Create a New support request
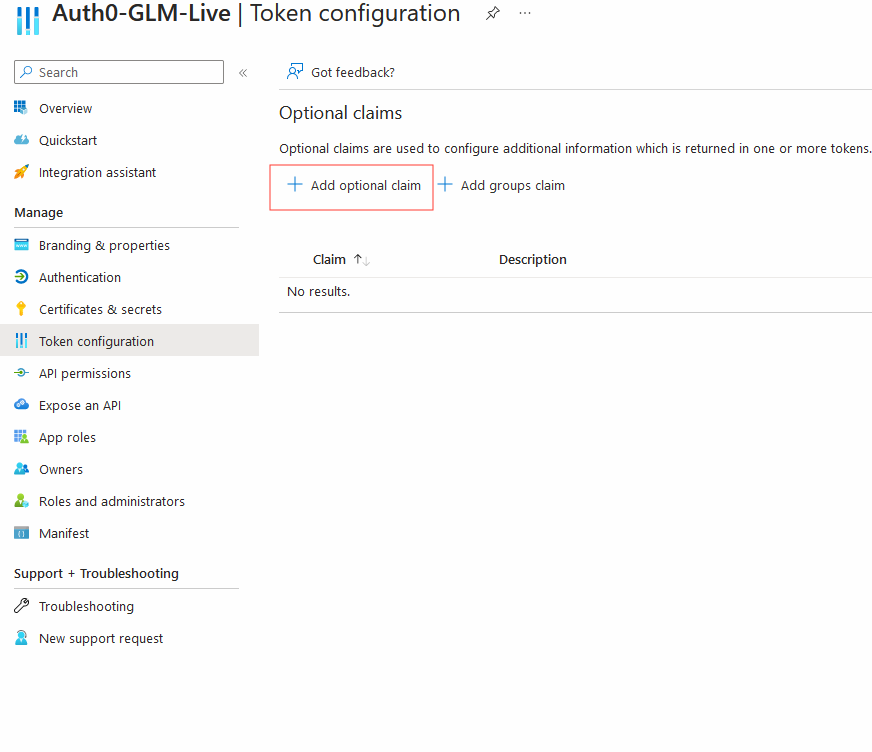 point(101,639)
